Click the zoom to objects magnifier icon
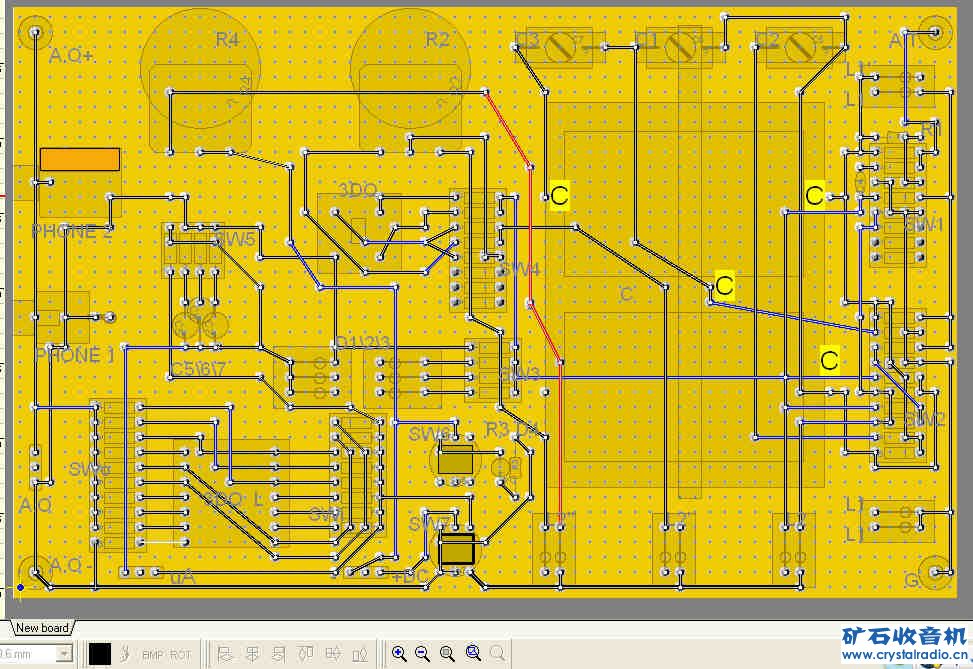 [473, 653]
